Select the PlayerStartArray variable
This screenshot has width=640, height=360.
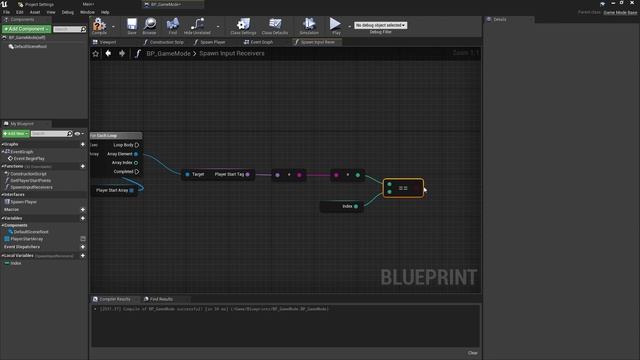pyautogui.click(x=27, y=239)
